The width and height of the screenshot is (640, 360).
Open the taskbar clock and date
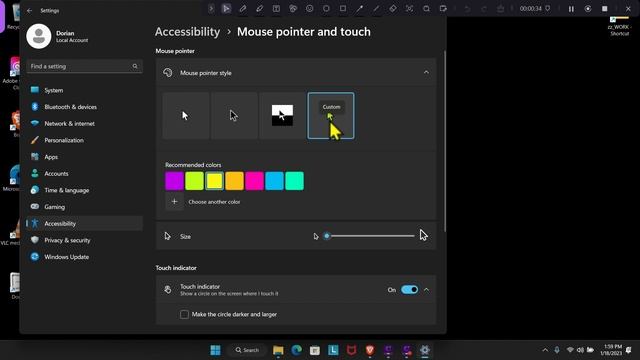tap(611, 350)
